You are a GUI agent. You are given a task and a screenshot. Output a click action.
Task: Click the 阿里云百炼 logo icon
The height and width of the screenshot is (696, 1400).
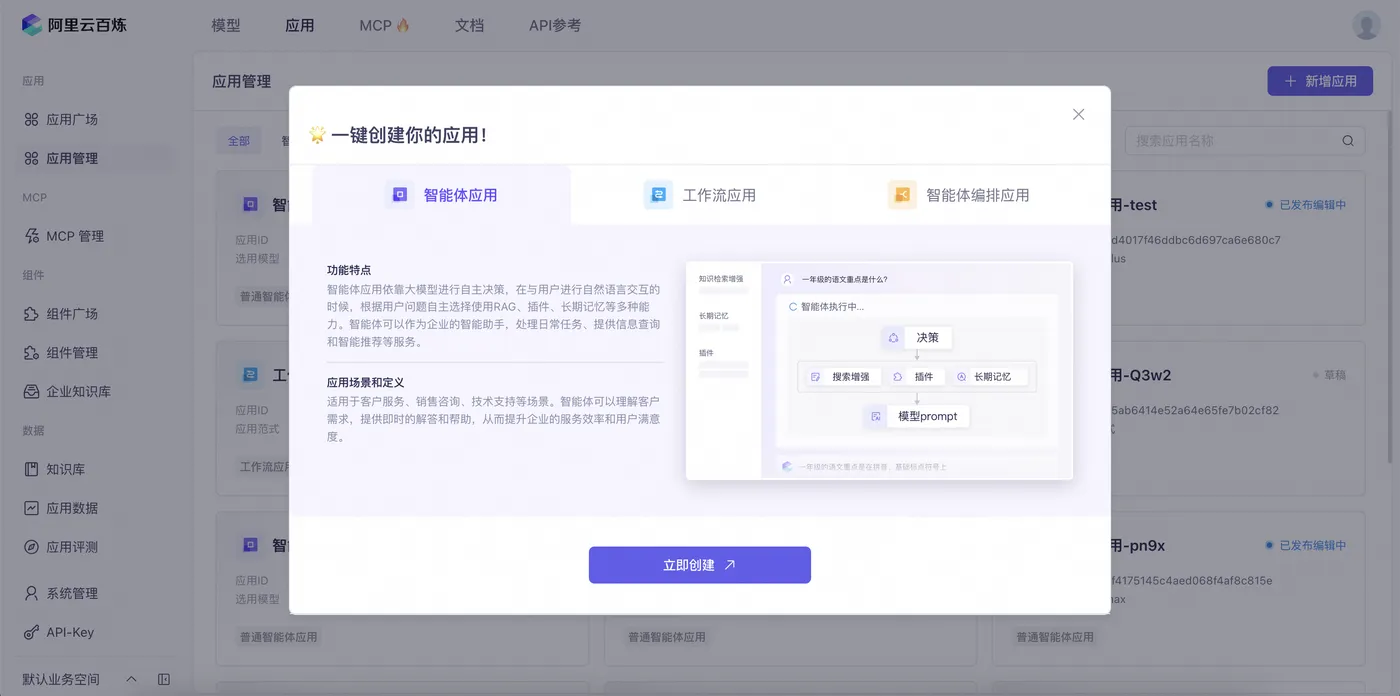point(32,25)
